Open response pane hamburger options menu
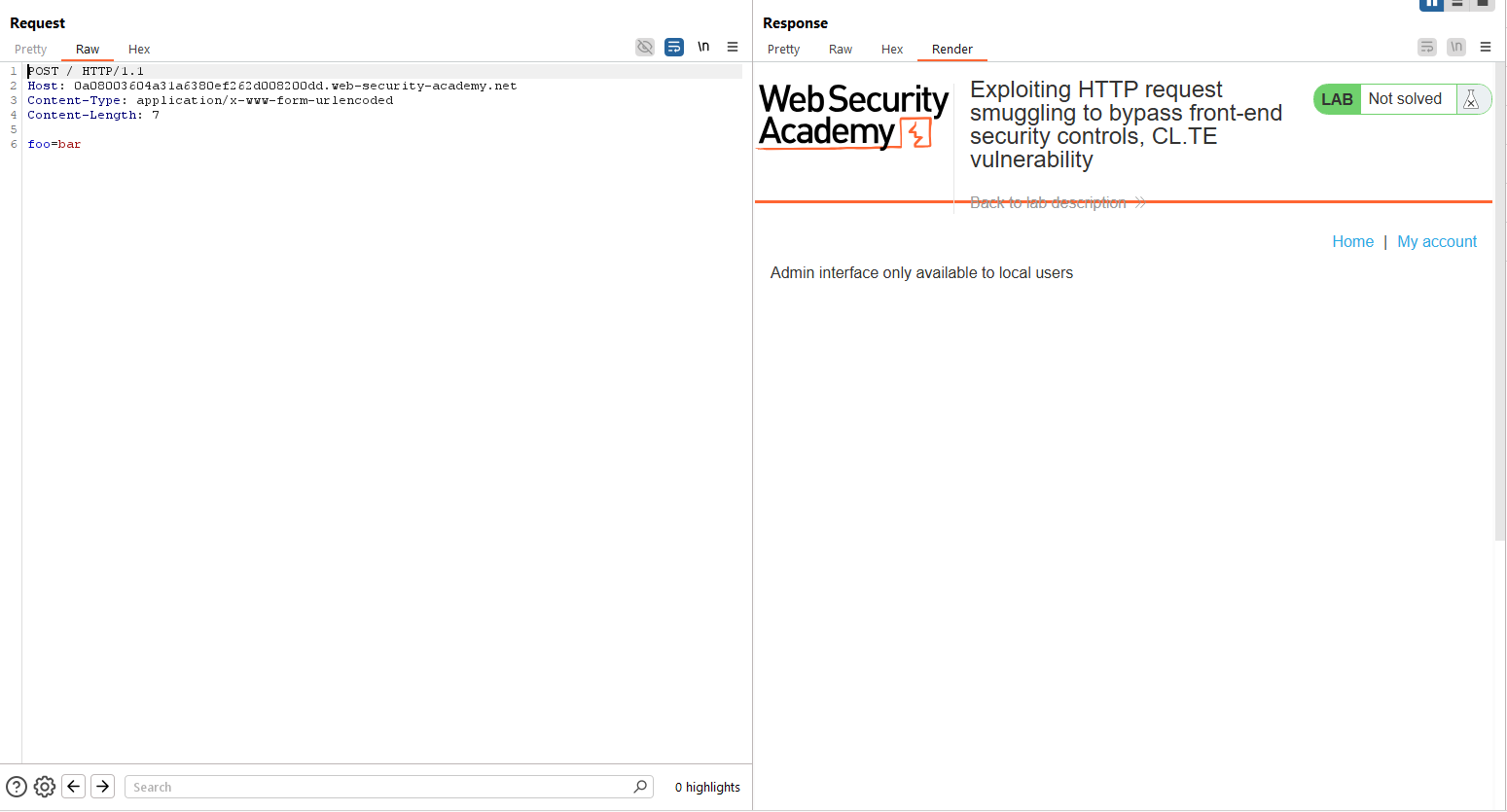Screen dimensions: 1507x812 click(x=1486, y=47)
